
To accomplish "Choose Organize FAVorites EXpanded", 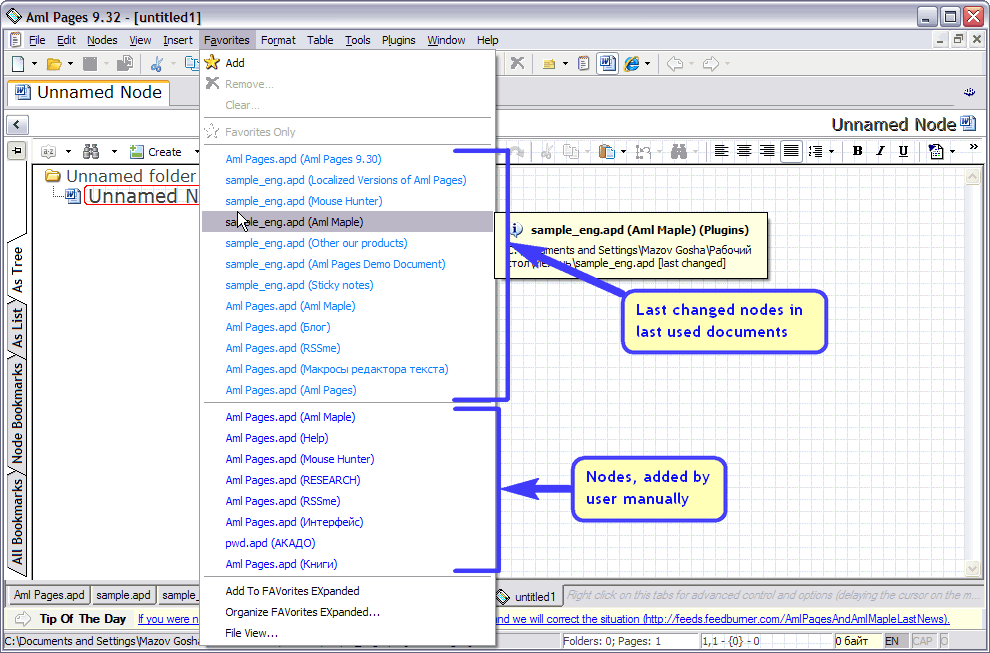I will [346, 612].
